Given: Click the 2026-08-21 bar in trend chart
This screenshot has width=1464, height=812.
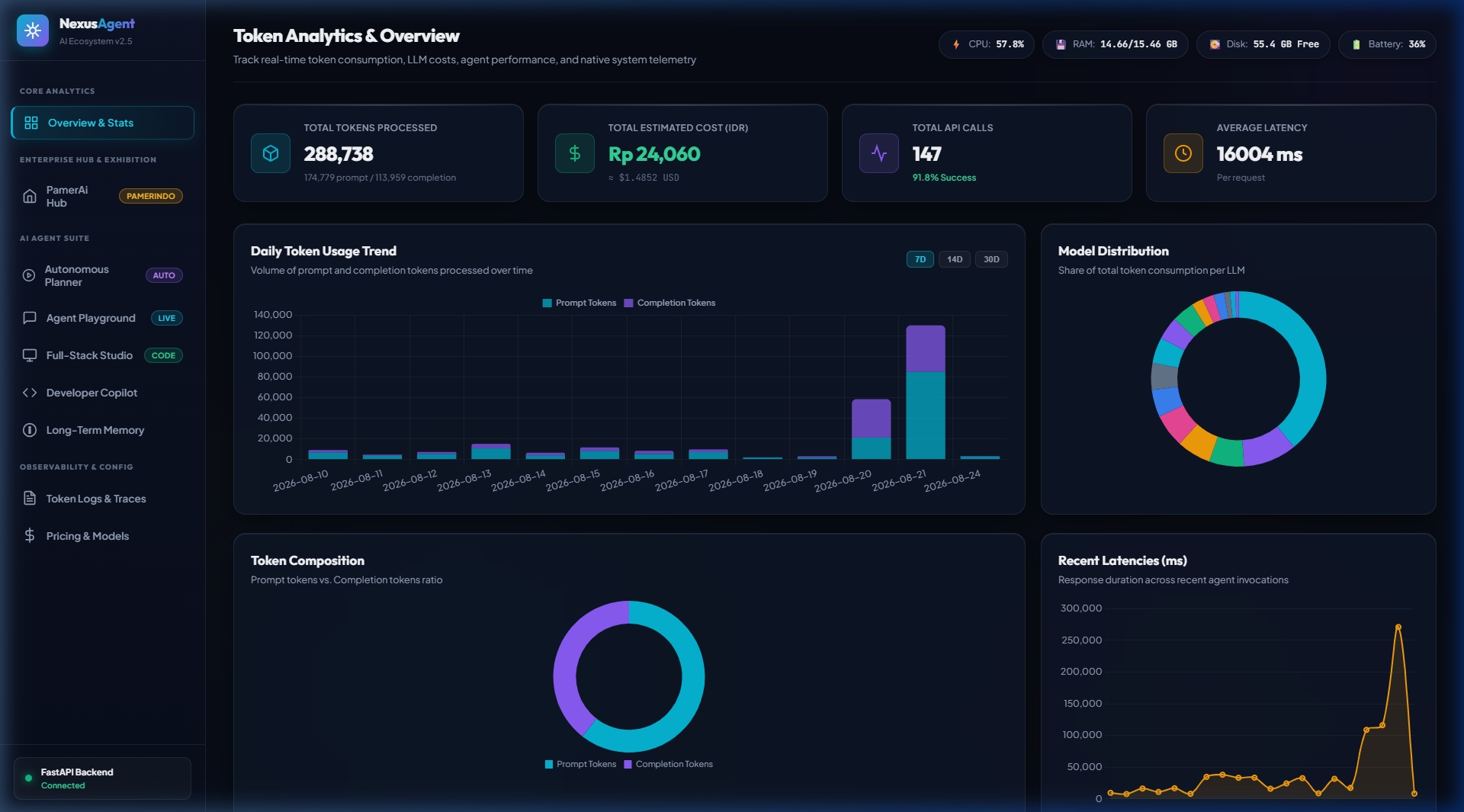Looking at the screenshot, I should point(925,392).
